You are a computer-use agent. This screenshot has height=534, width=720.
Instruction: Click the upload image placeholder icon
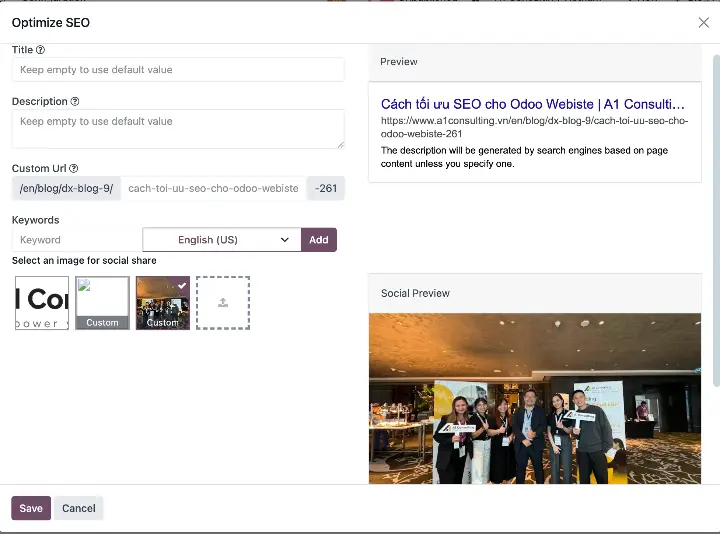click(x=223, y=303)
